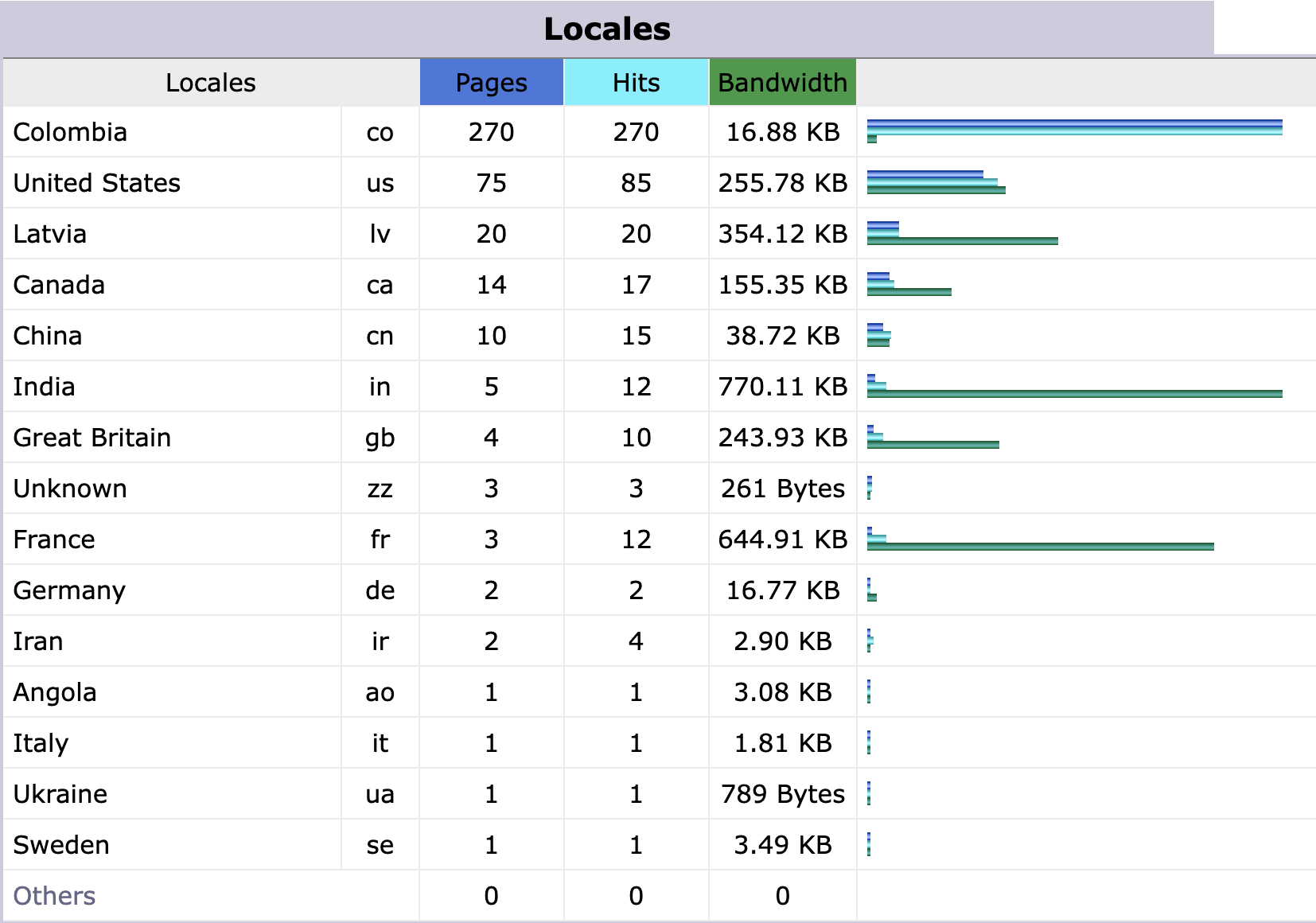Click the Others link in last row
This screenshot has height=923, width=1316.
[54, 896]
